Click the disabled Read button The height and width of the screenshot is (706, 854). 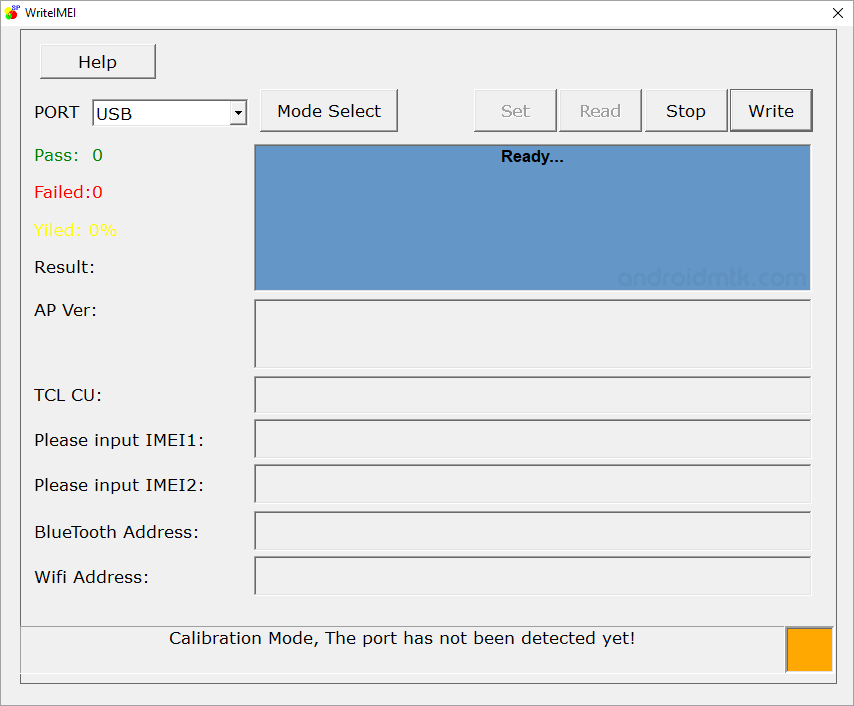(600, 111)
